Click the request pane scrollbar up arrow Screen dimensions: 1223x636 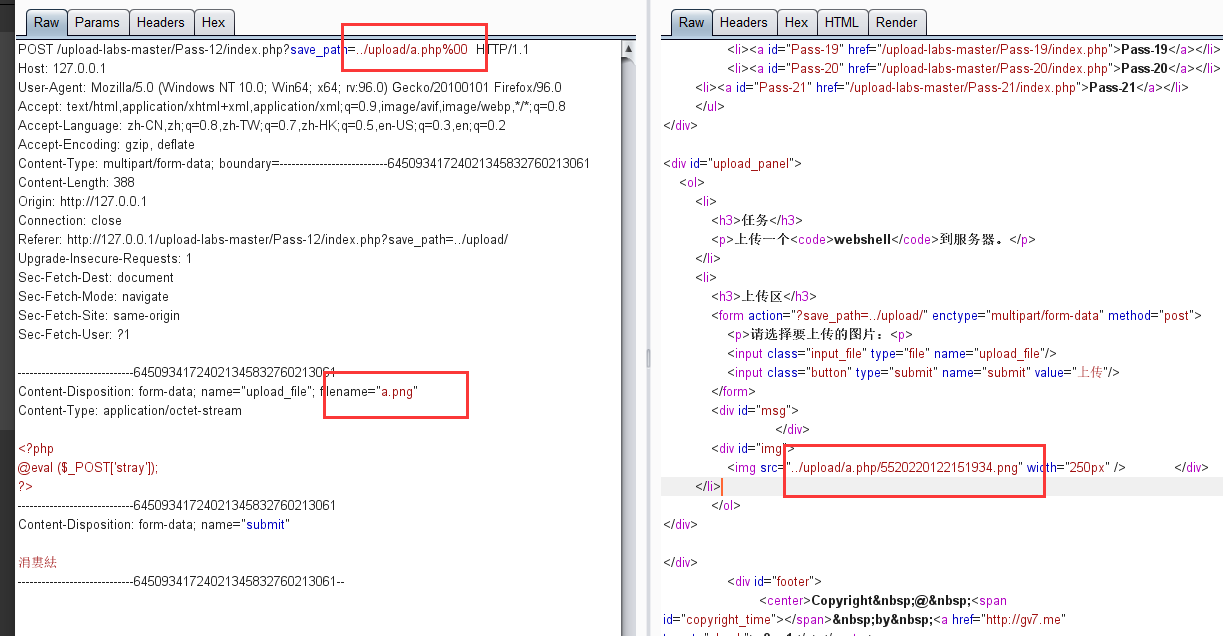[x=628, y=48]
